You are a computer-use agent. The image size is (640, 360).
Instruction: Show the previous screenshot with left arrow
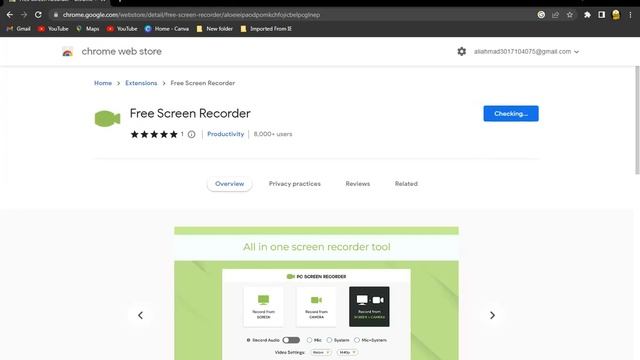[x=140, y=315]
